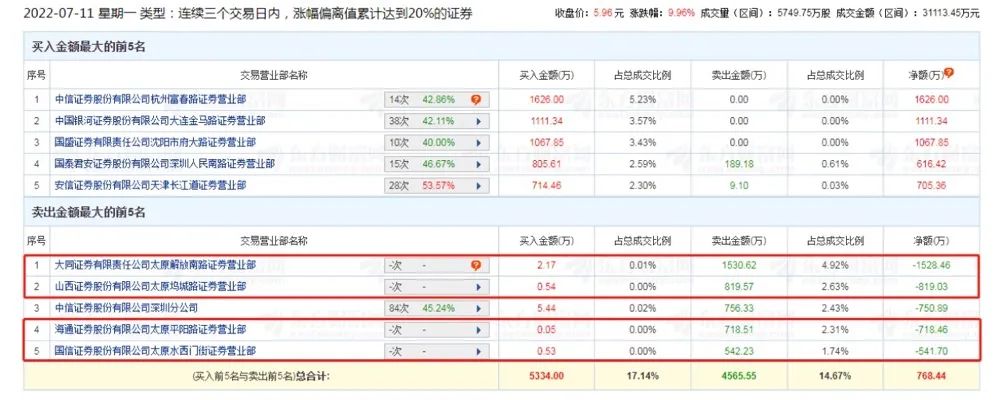Open 中国银河证券股份有限公司大连金马路证券营业部 link

[x=160, y=121]
